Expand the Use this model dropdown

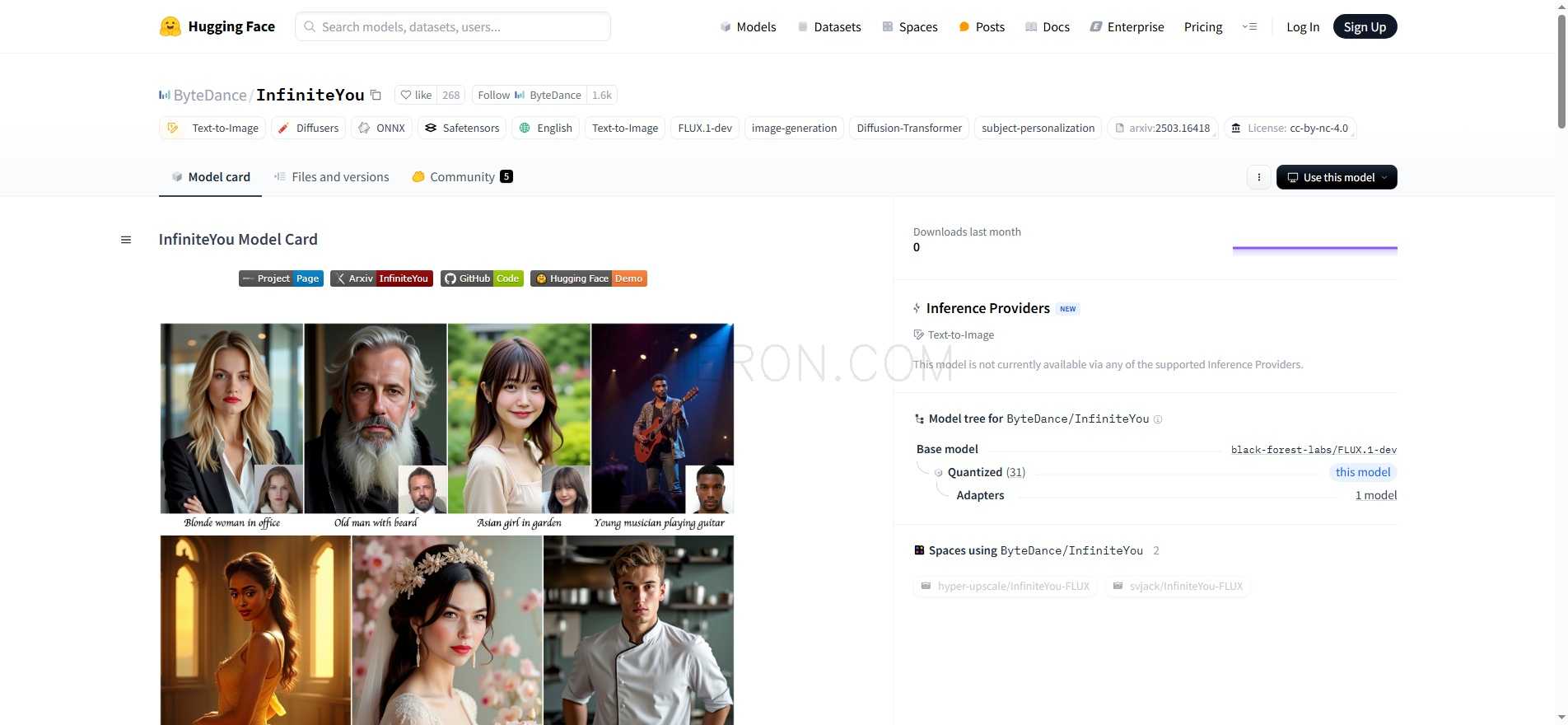1337,177
